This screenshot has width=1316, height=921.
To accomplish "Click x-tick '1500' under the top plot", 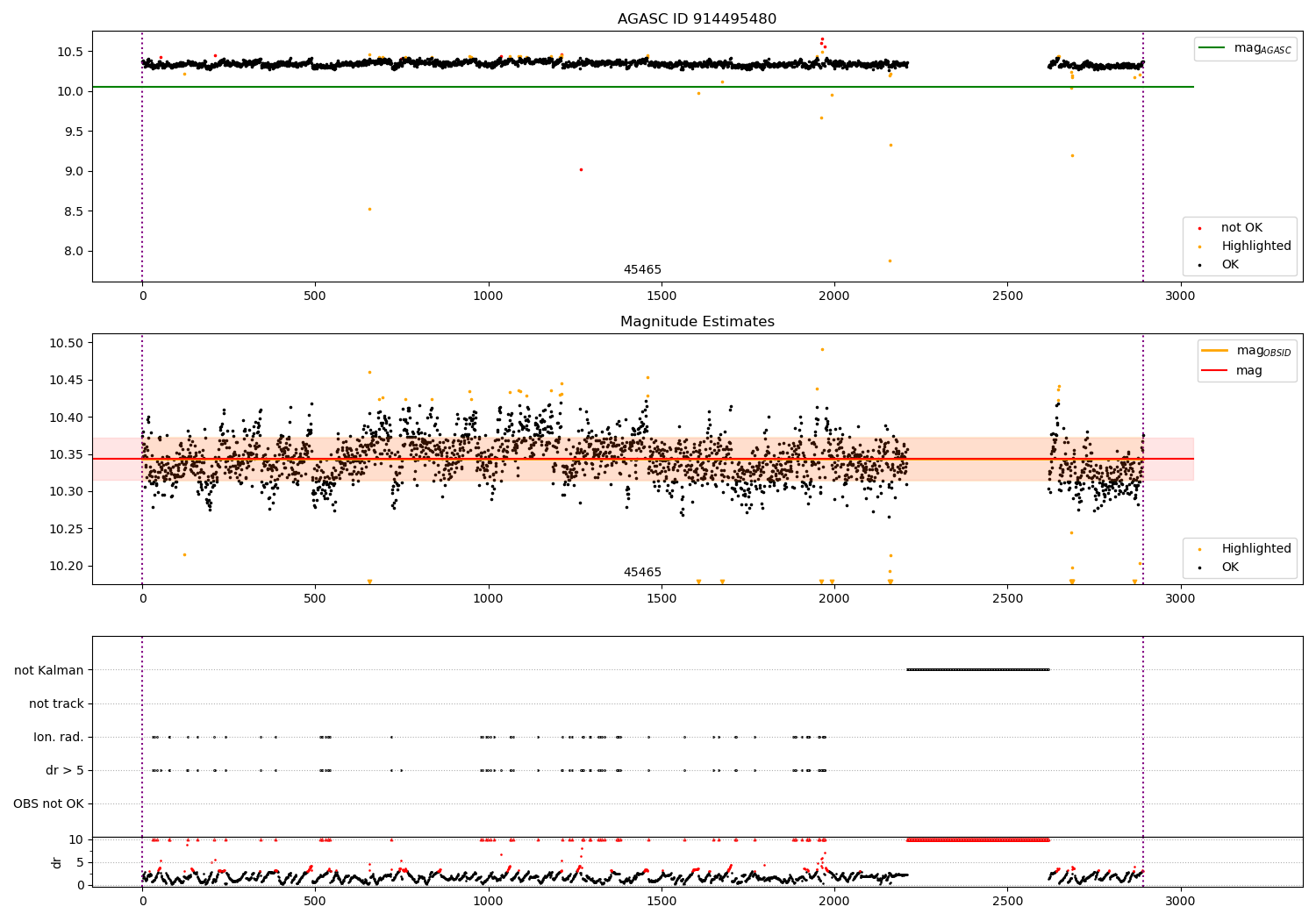I will (662, 296).
